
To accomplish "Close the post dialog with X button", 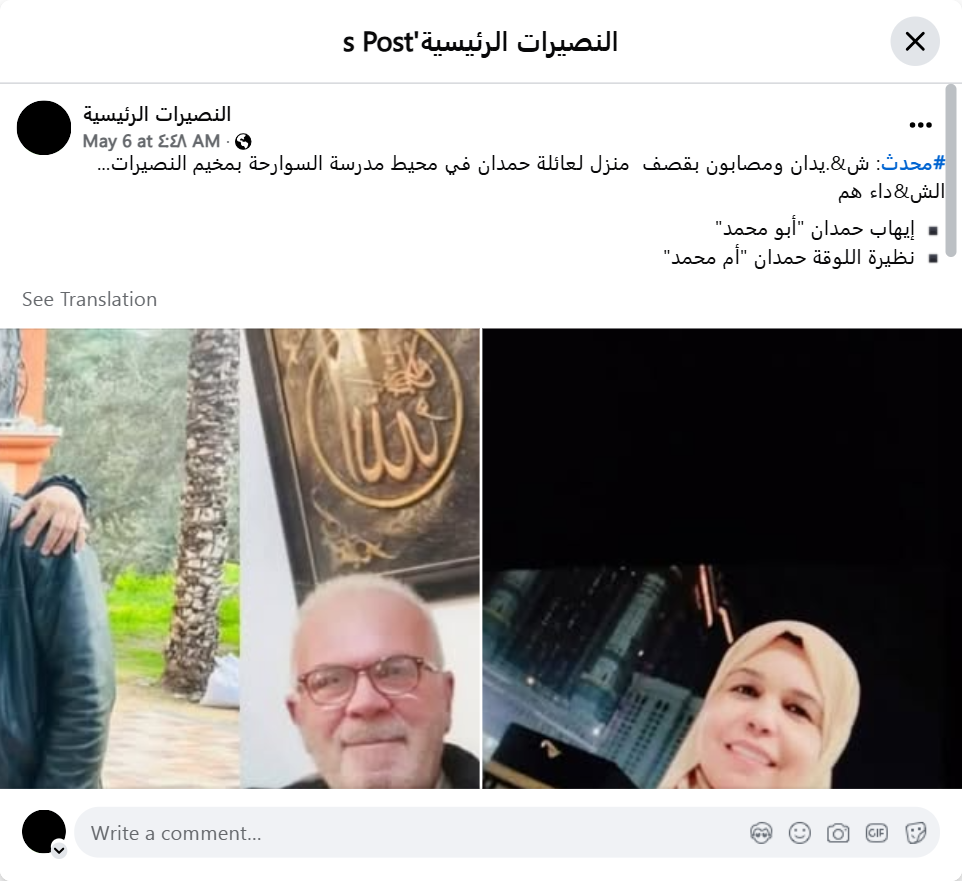I will [x=915, y=42].
